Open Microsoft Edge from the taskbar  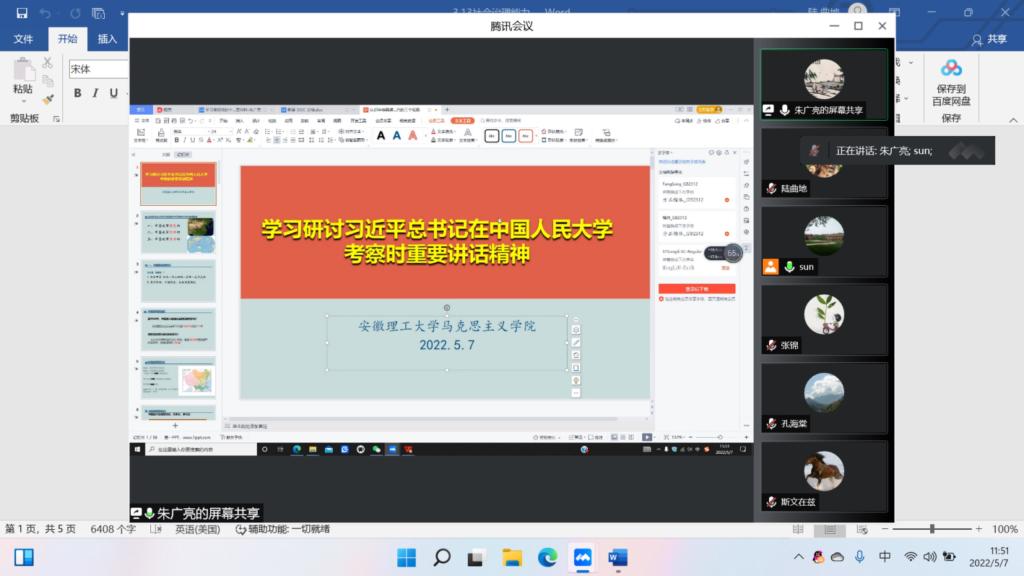pyautogui.click(x=546, y=557)
